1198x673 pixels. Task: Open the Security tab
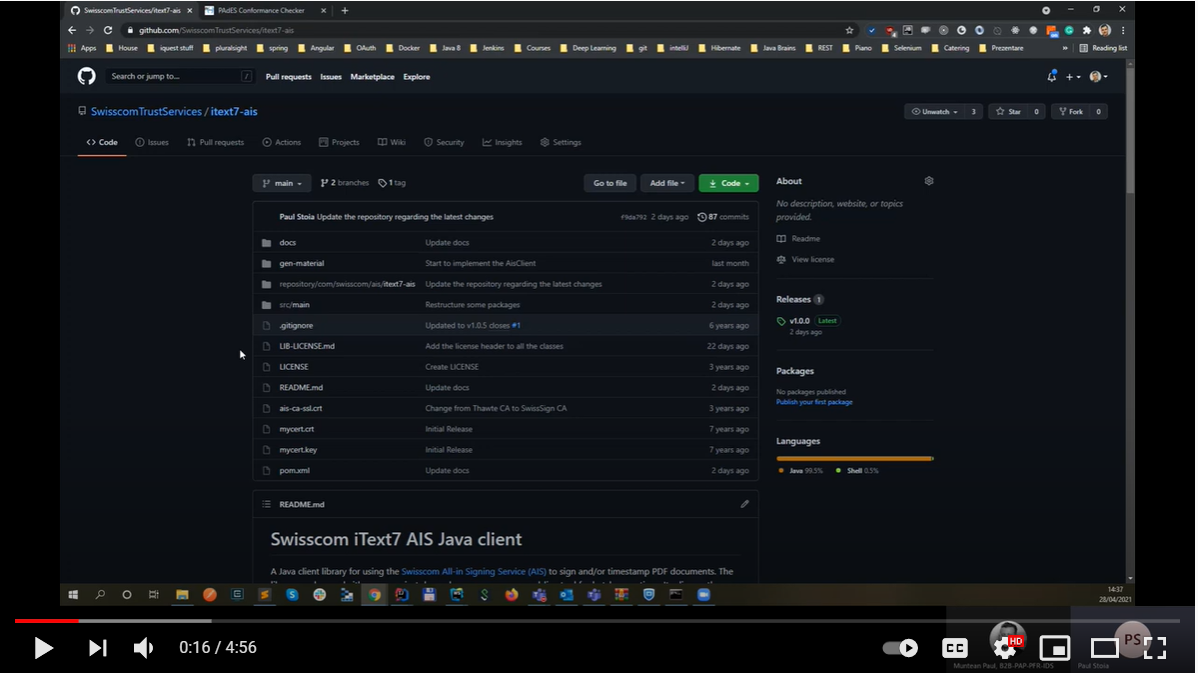pos(444,142)
